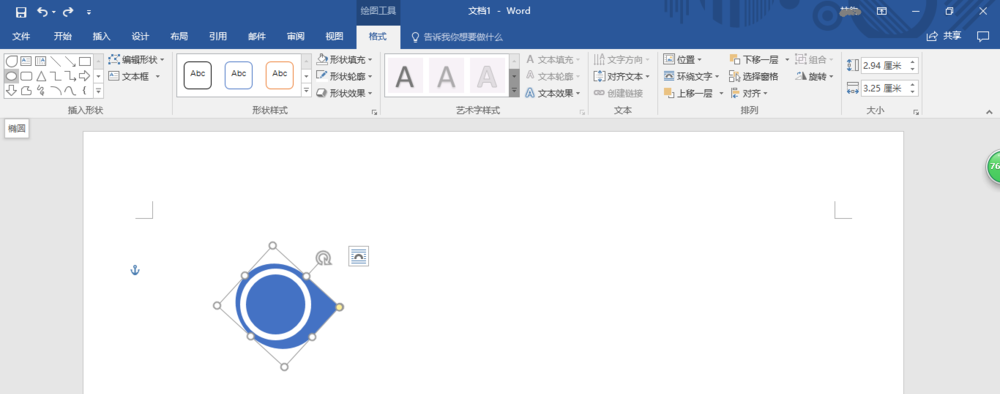
Task: Switch to the 插入 tab
Action: (101, 36)
